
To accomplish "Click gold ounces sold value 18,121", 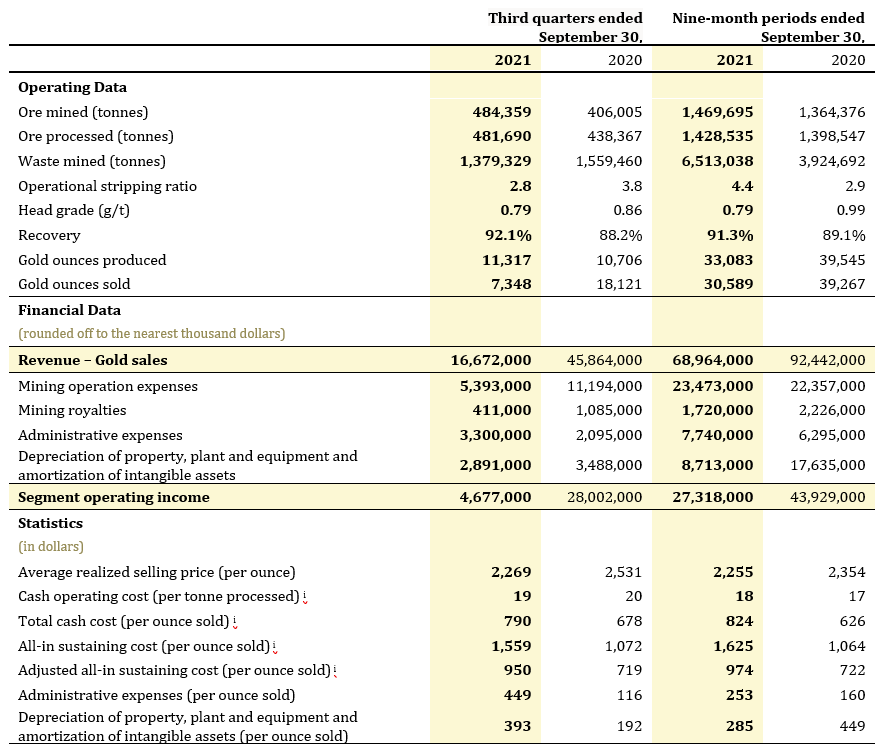I will (619, 284).
